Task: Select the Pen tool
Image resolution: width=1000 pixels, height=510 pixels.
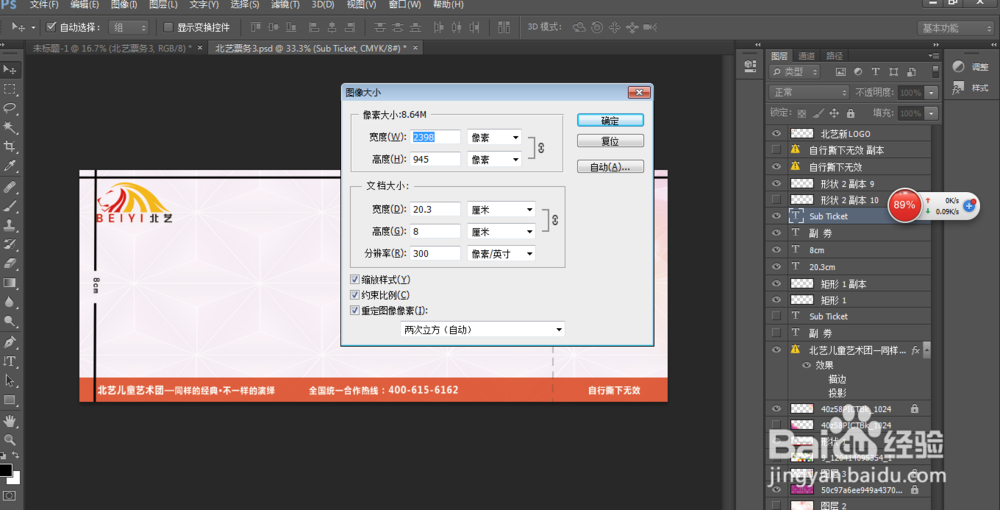Action: pos(10,342)
